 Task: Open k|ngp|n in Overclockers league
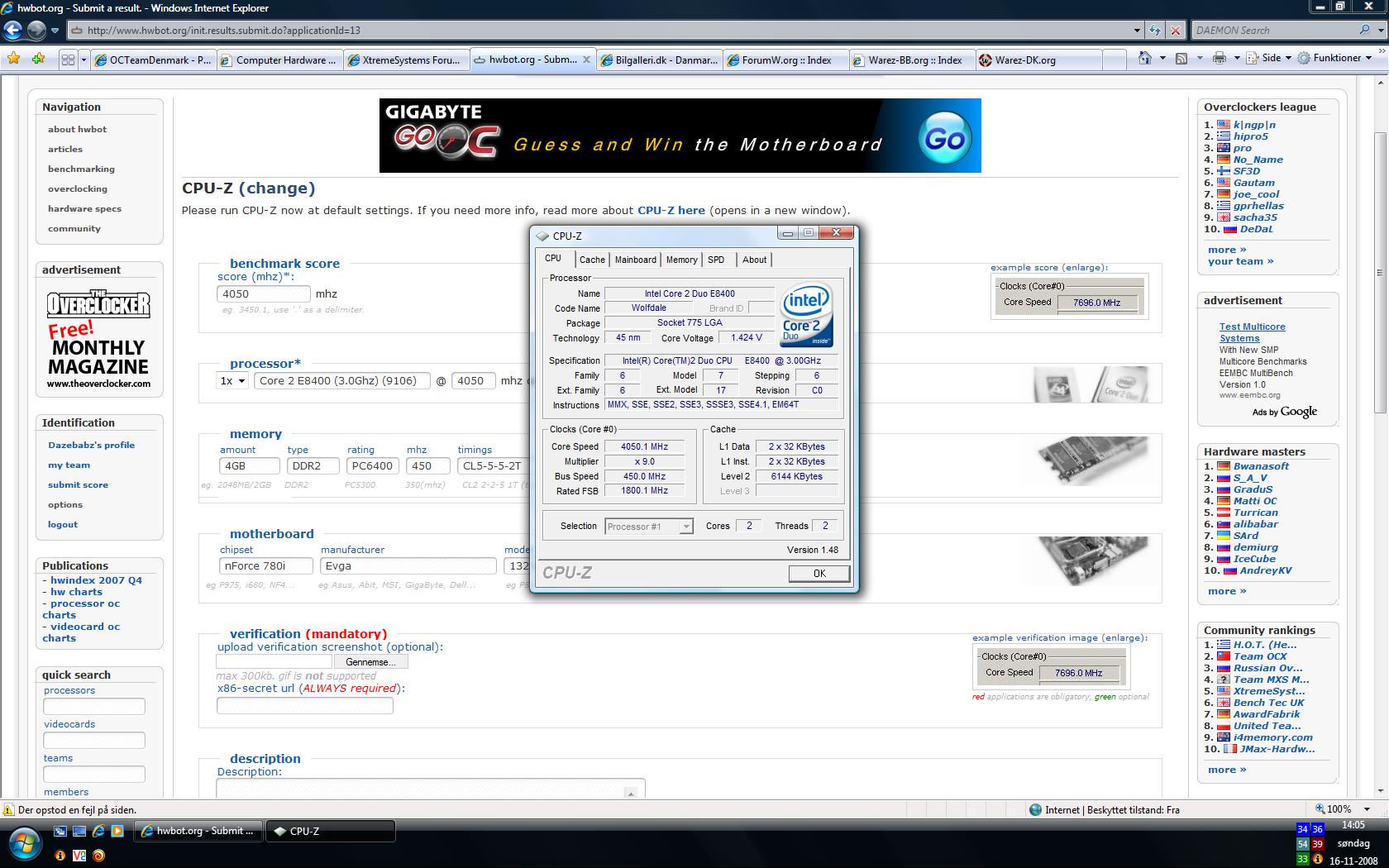(1254, 125)
